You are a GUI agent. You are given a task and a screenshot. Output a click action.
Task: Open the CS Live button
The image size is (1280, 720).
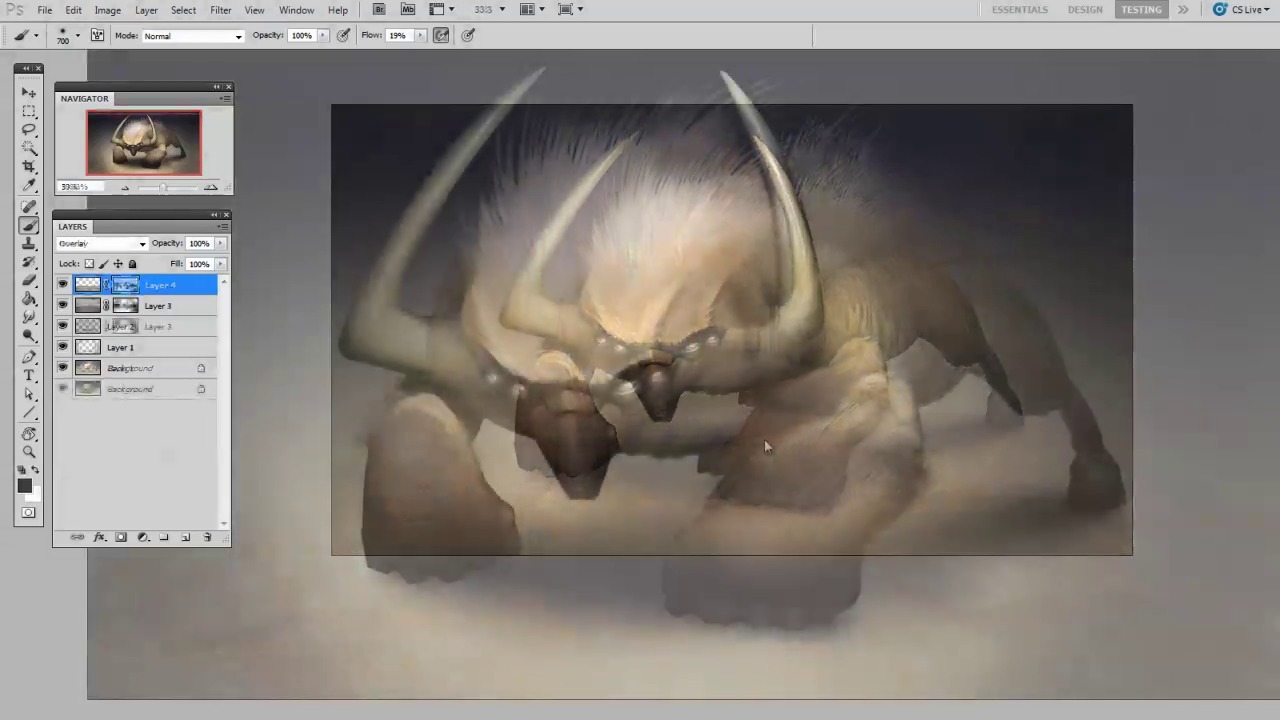[1241, 10]
